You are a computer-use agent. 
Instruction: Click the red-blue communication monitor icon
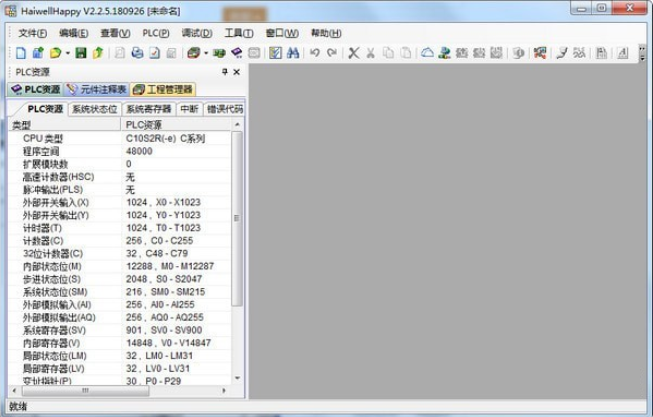tap(540, 53)
